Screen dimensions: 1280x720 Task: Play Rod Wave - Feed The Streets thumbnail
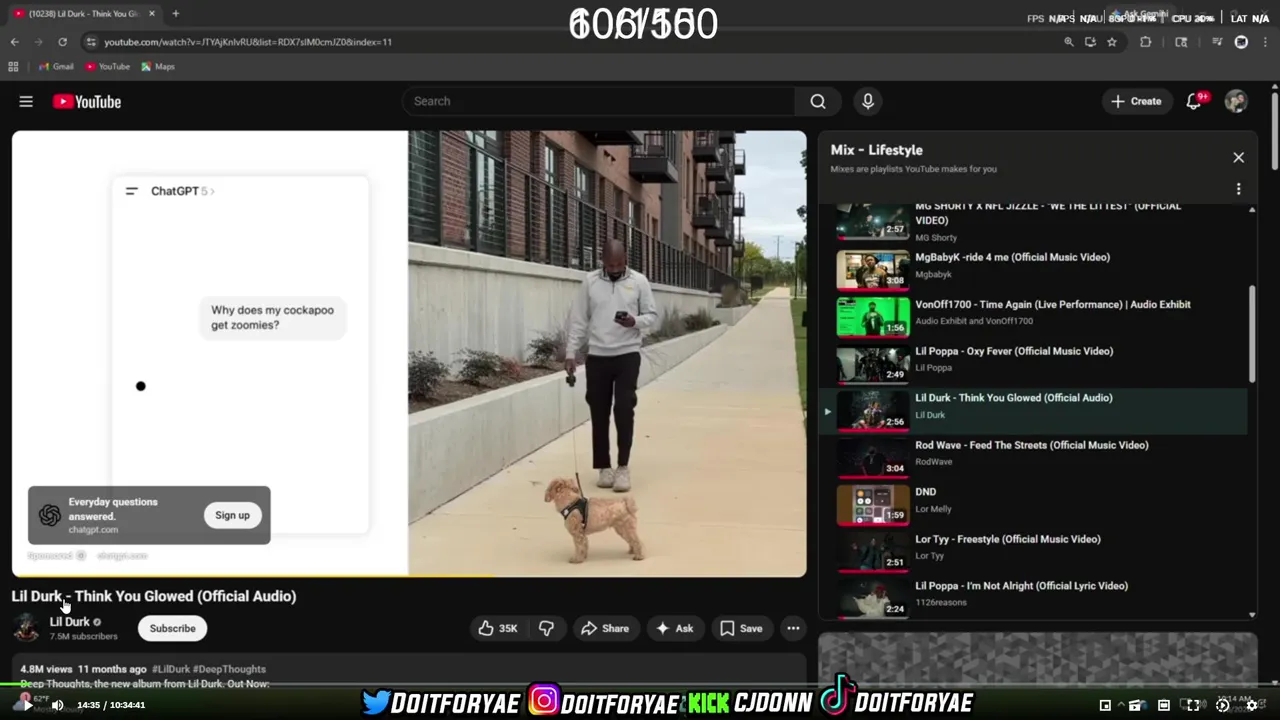pyautogui.click(x=873, y=457)
